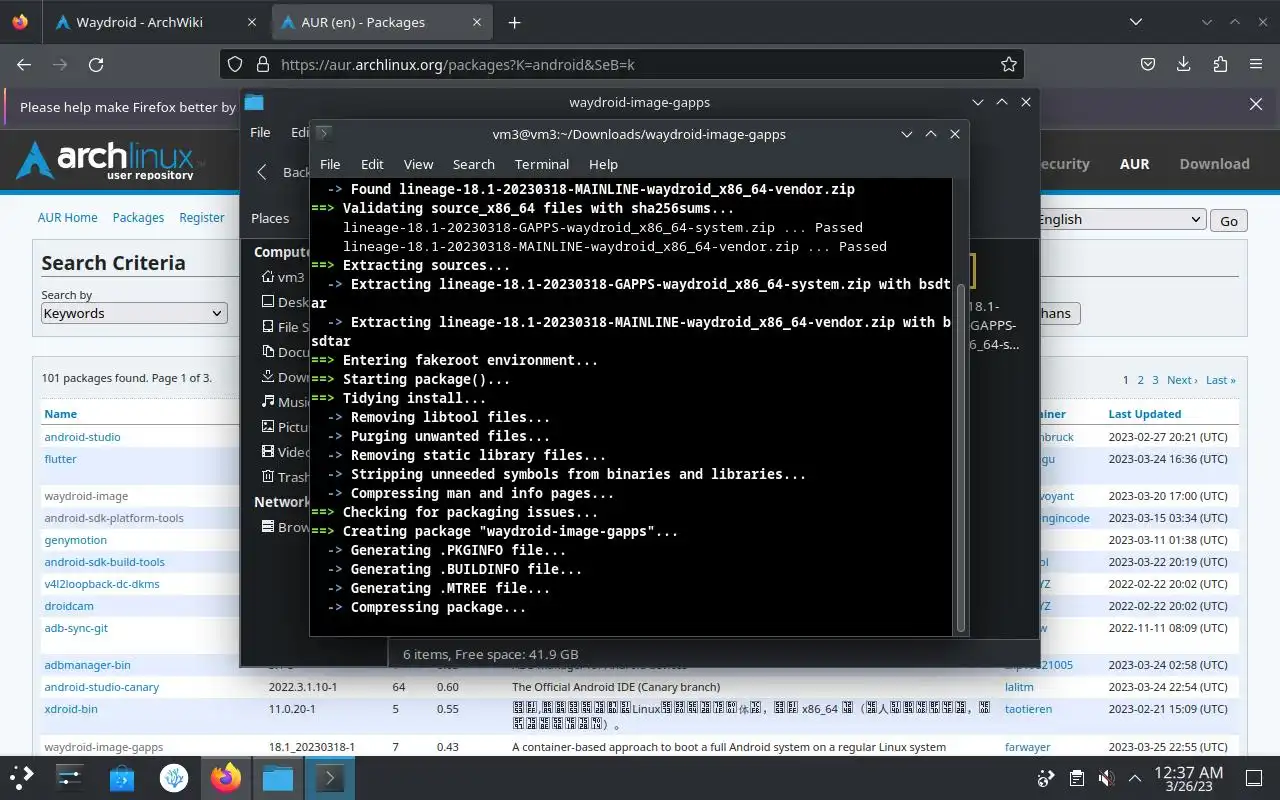Open the adb-sync-git package link

point(76,628)
